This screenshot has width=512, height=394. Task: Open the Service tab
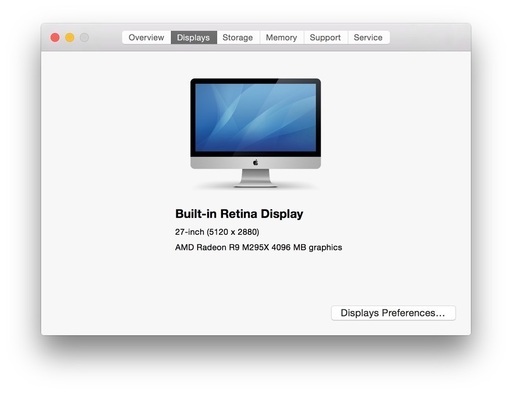pyautogui.click(x=369, y=37)
